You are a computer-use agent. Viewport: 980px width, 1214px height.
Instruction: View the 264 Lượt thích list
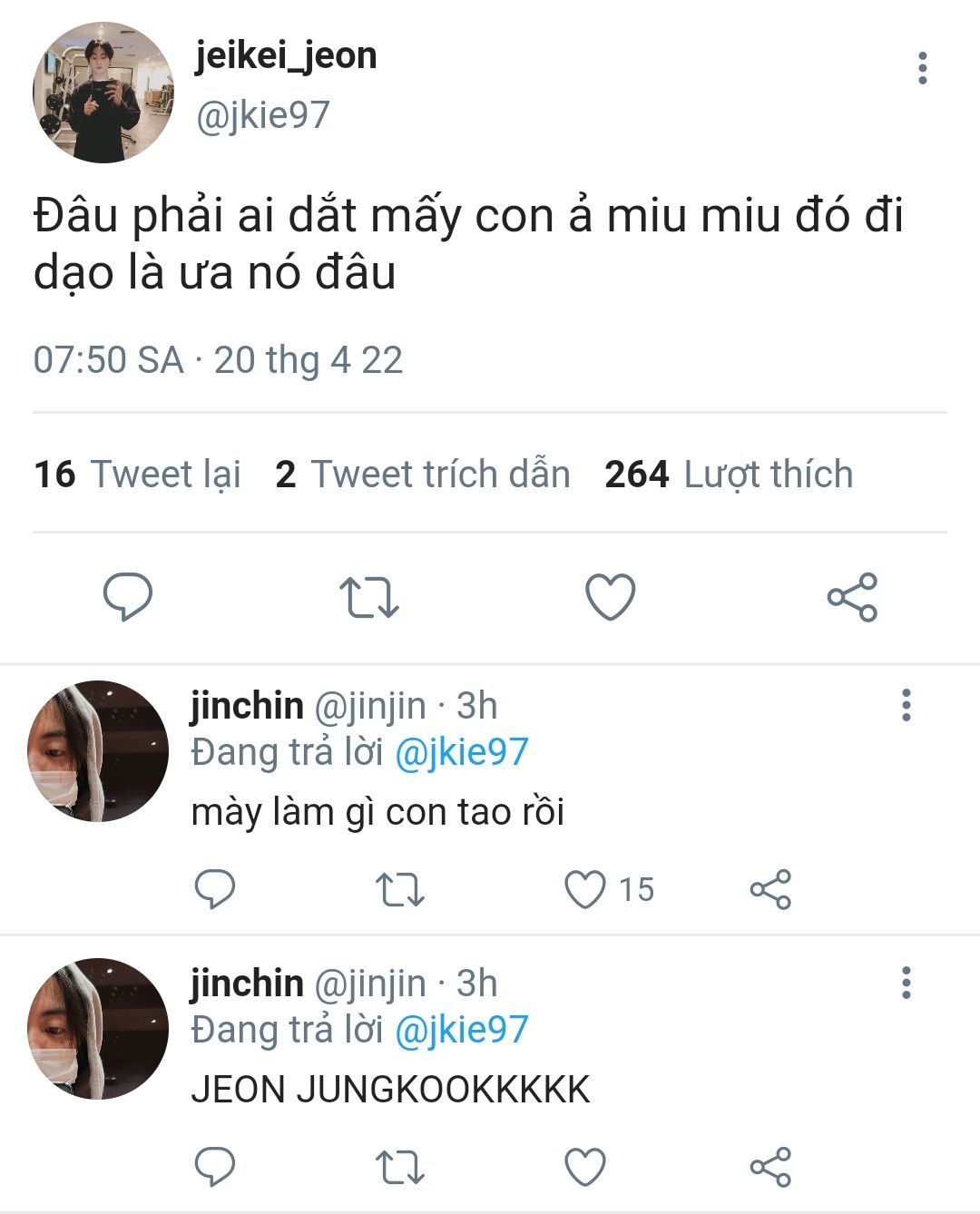[x=729, y=474]
